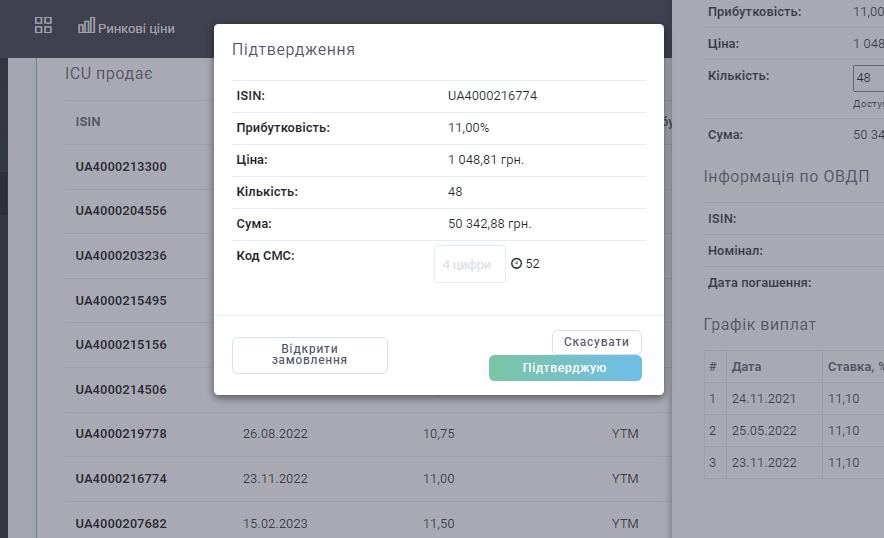This screenshot has height=538, width=884.
Task: Click the Кількість field in side panel
Action: pyautogui.click(x=868, y=78)
